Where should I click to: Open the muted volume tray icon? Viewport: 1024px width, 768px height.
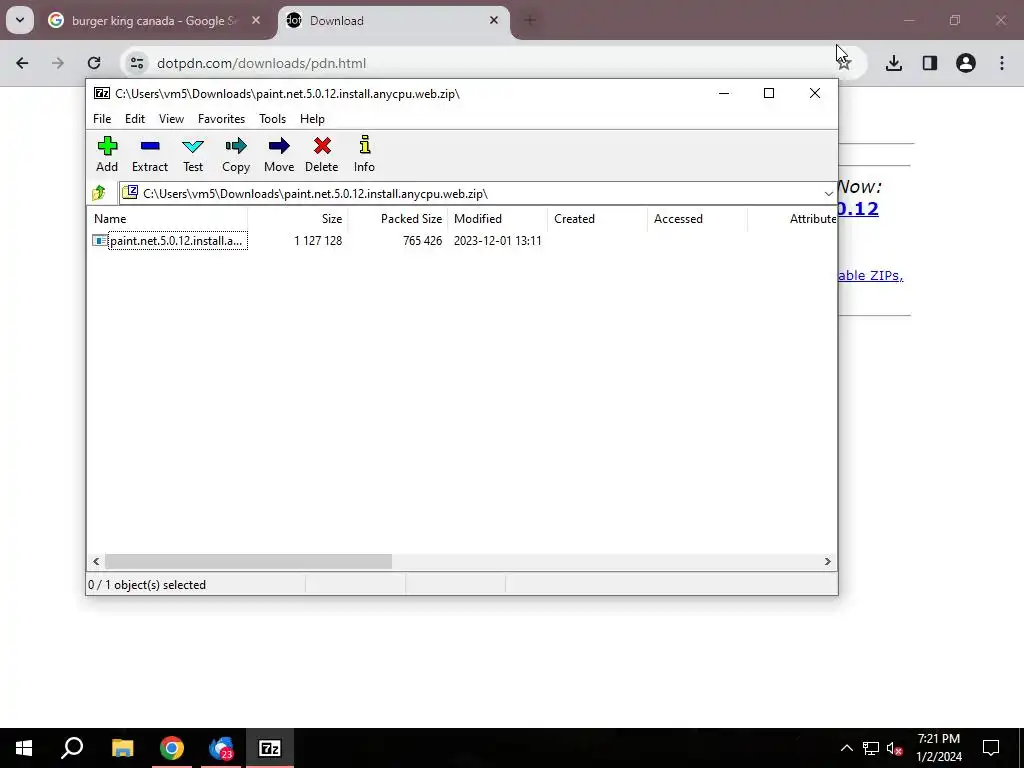tap(894, 748)
